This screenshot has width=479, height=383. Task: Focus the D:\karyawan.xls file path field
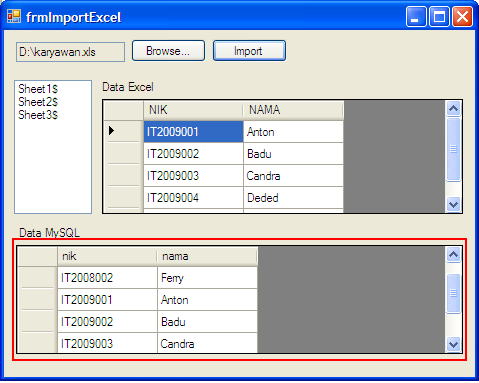click(70, 52)
